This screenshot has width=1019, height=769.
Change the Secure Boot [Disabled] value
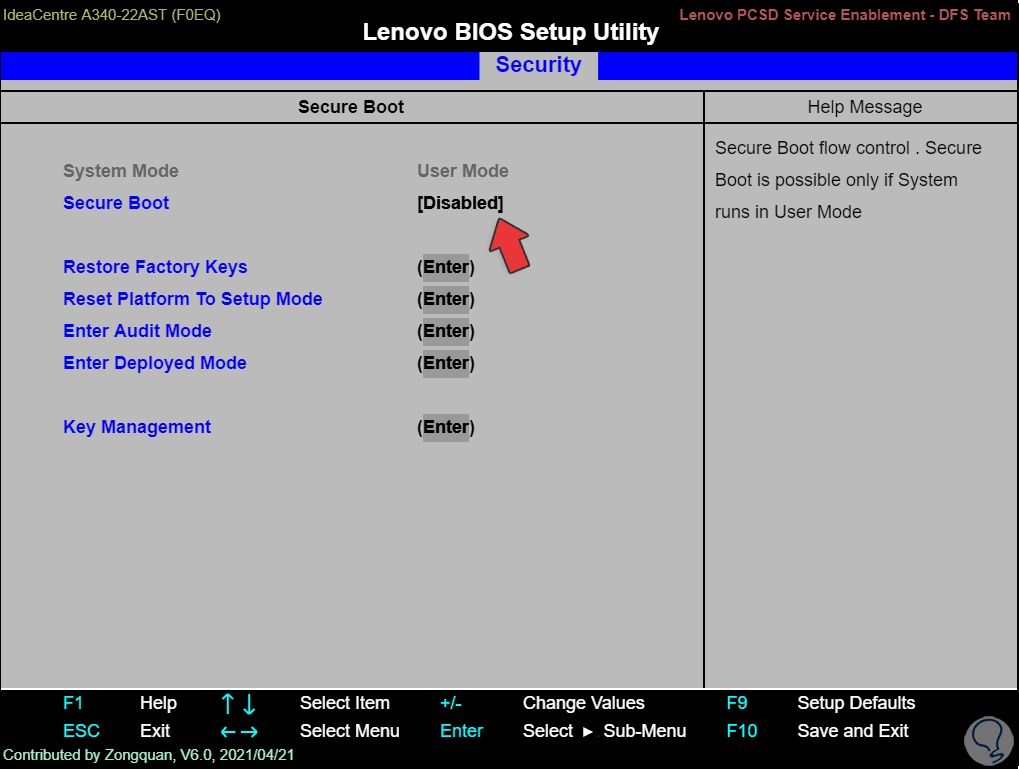460,203
